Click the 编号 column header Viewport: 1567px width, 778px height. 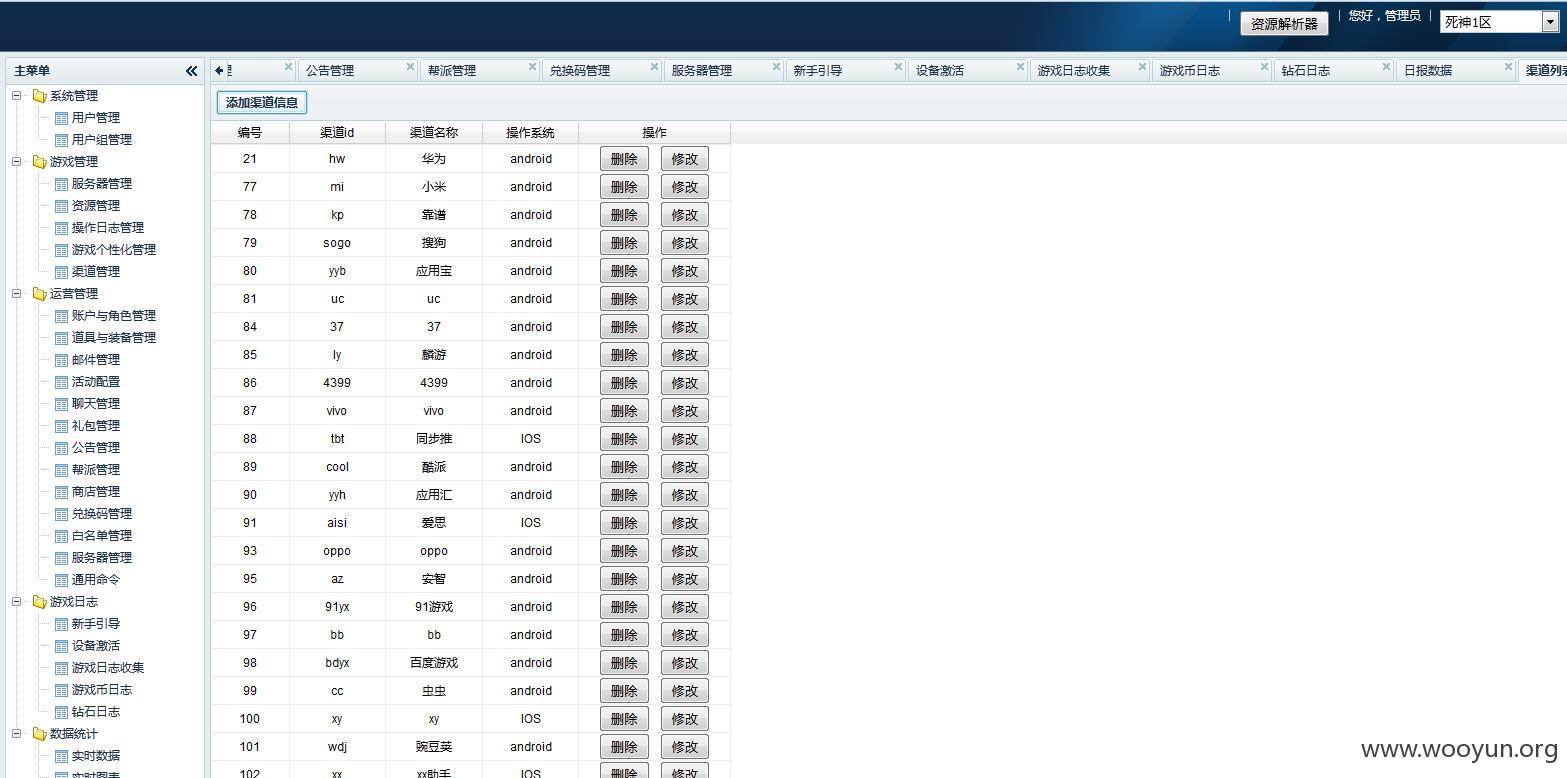[x=250, y=133]
